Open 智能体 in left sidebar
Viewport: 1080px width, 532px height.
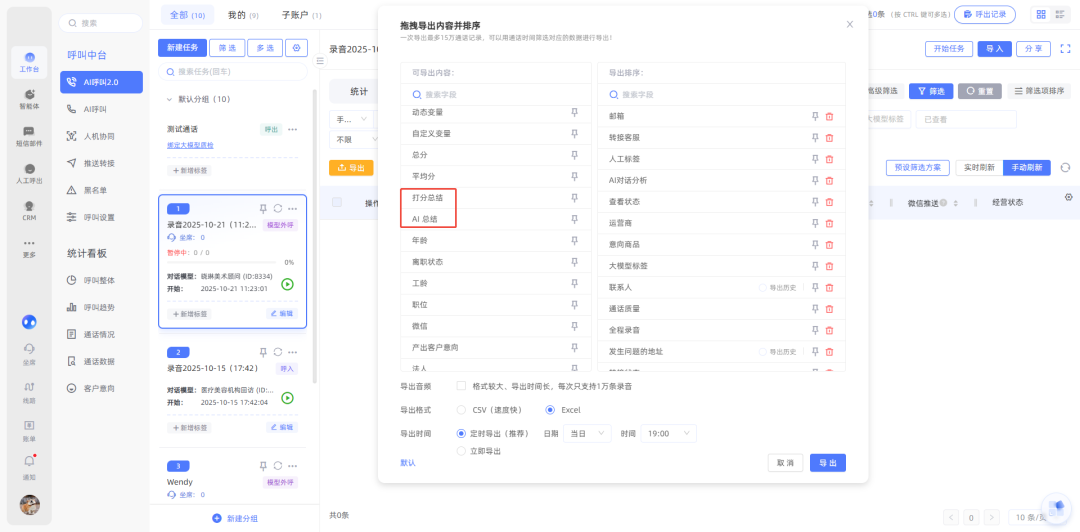coord(29,99)
